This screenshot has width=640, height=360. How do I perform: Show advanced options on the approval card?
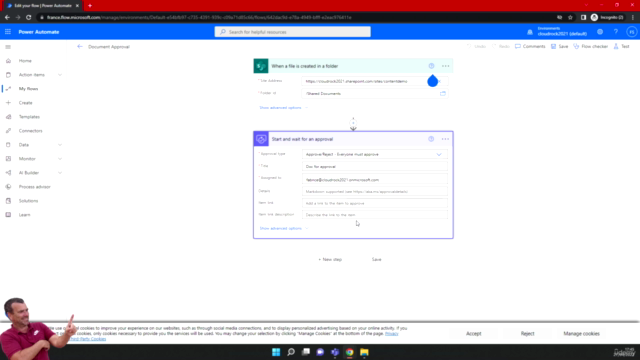point(284,229)
